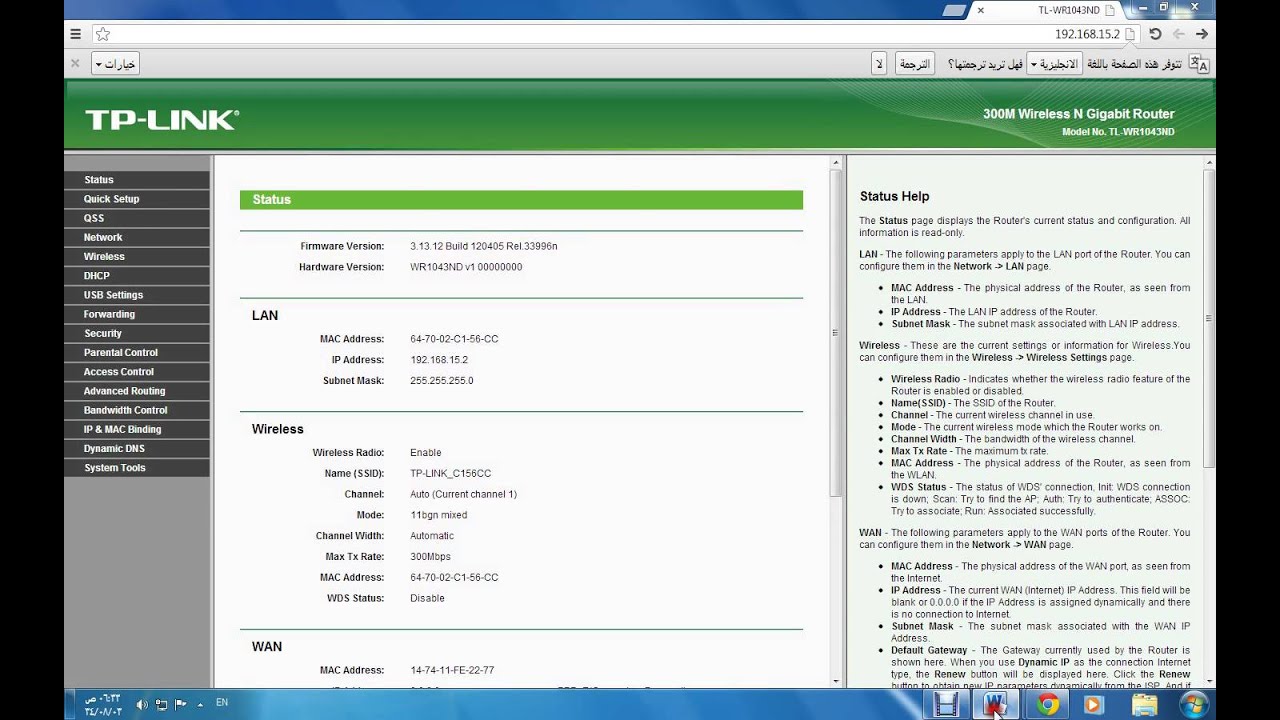Open Bandwidth Control in the sidebar

click(x=137, y=410)
